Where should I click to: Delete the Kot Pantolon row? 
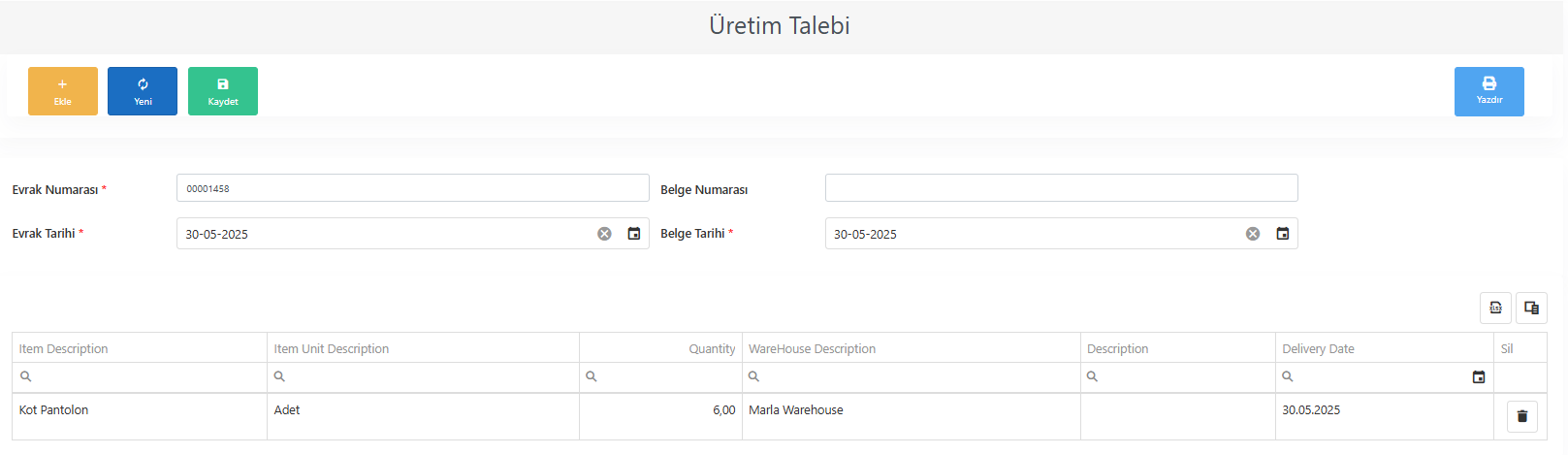tap(1522, 416)
